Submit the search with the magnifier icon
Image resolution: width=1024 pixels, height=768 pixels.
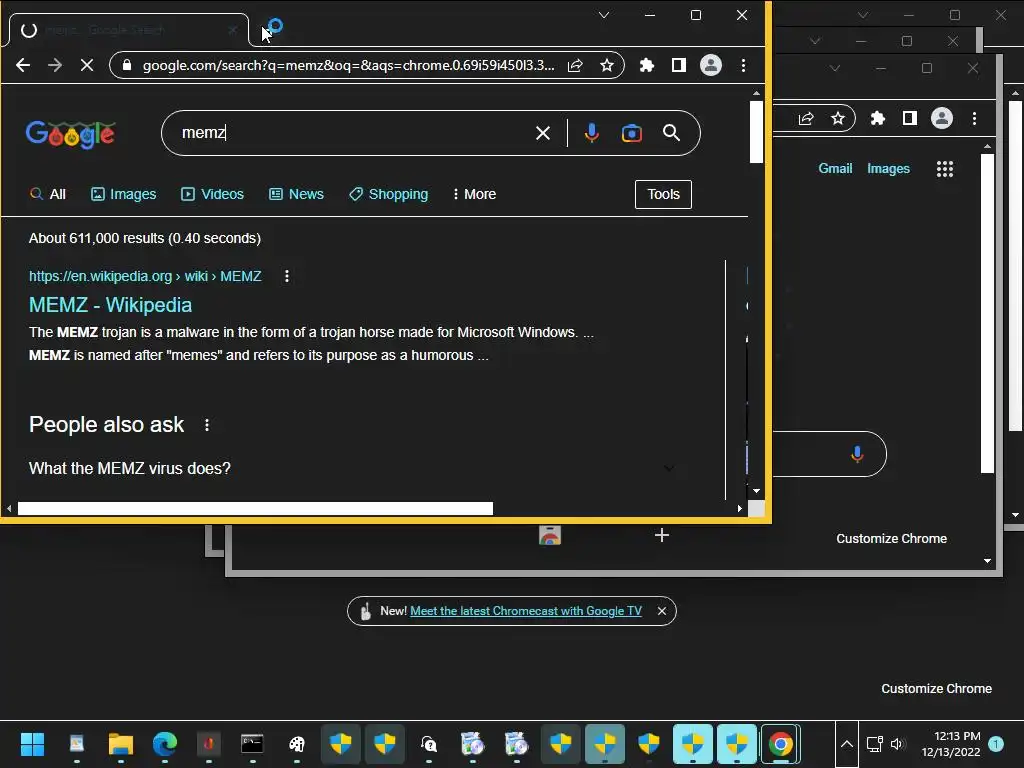pyautogui.click(x=671, y=133)
